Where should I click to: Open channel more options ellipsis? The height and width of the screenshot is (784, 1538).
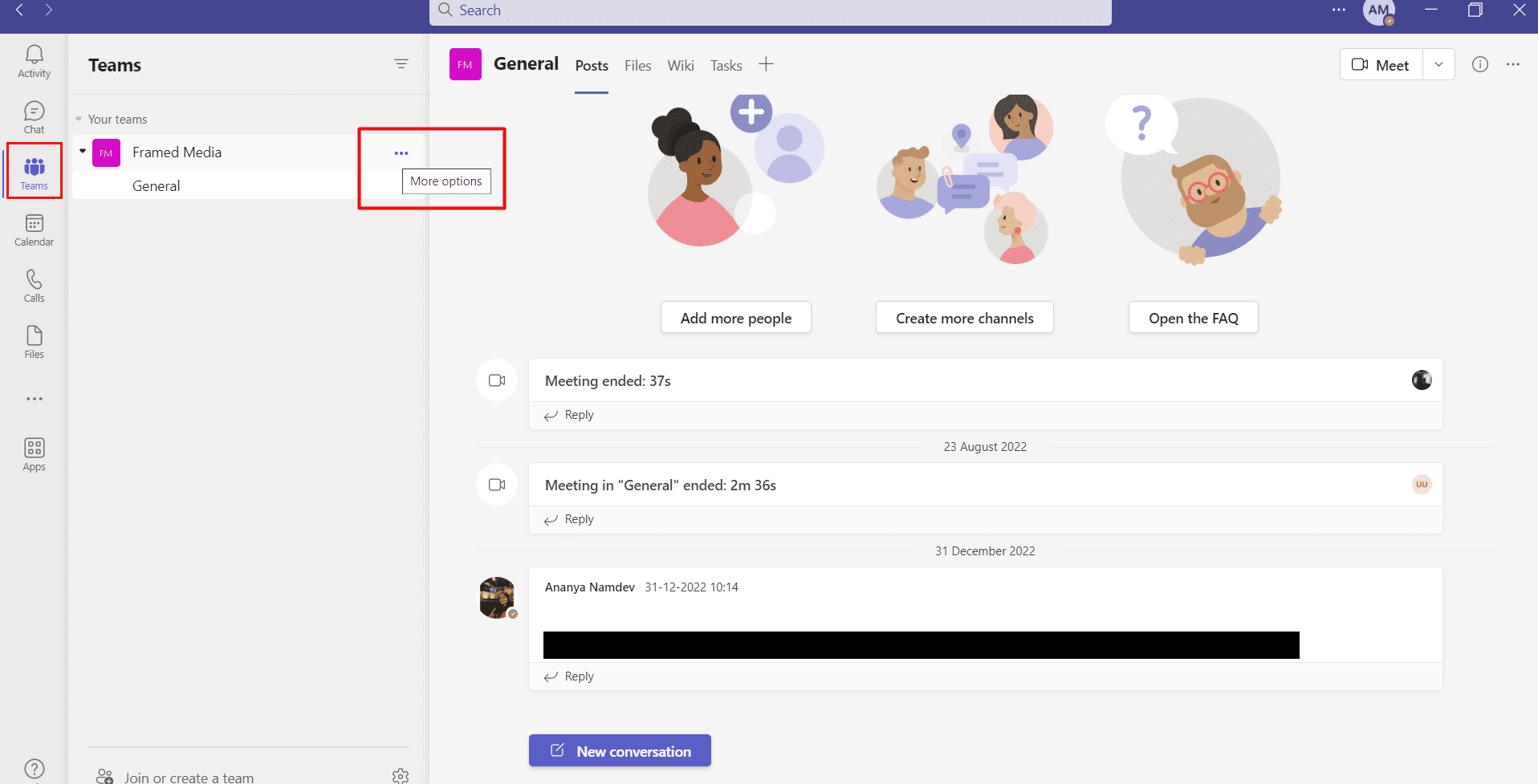pyautogui.click(x=1513, y=64)
